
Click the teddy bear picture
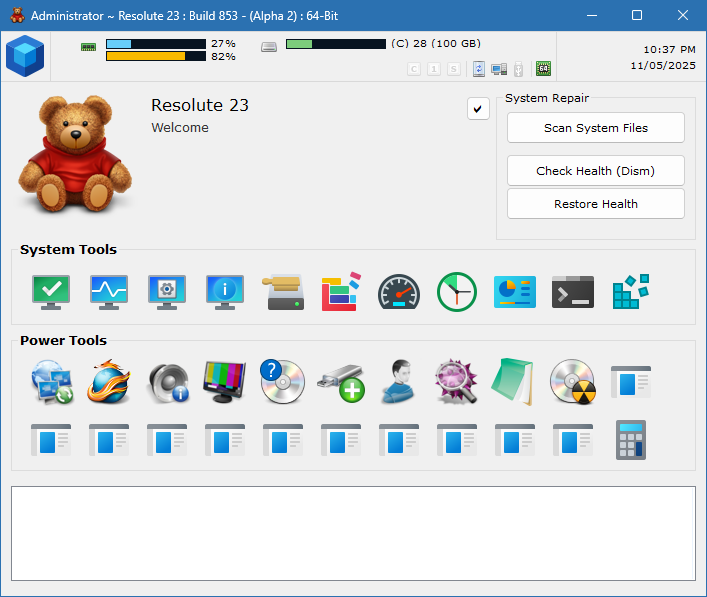[74, 153]
